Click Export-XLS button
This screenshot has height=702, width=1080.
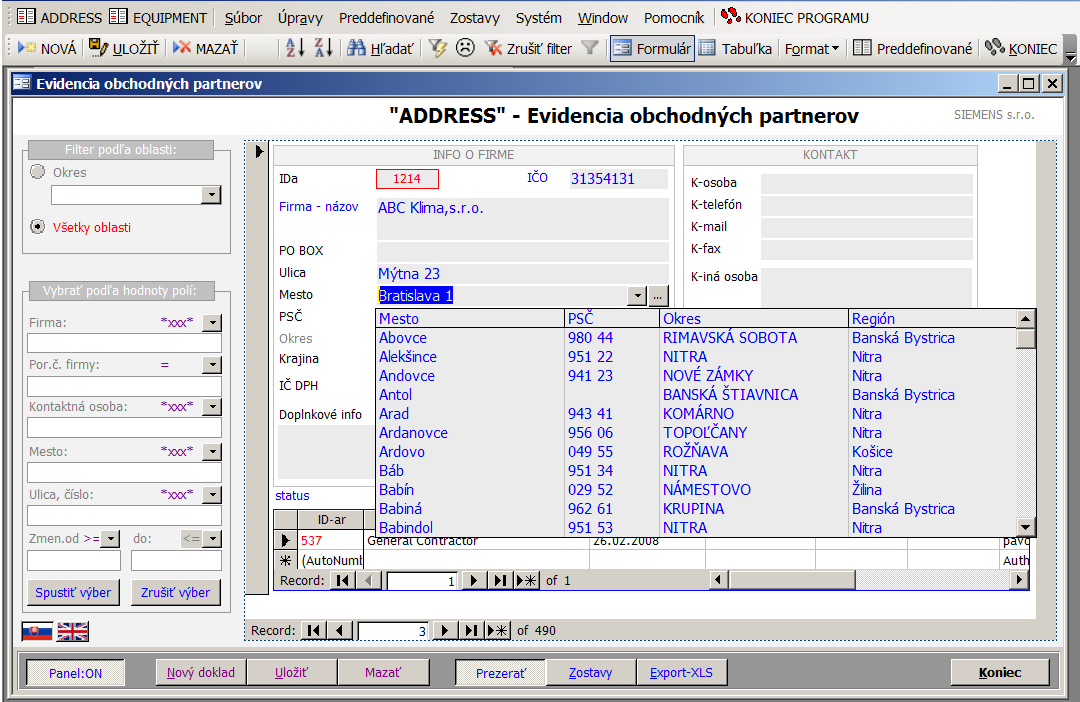tap(681, 672)
